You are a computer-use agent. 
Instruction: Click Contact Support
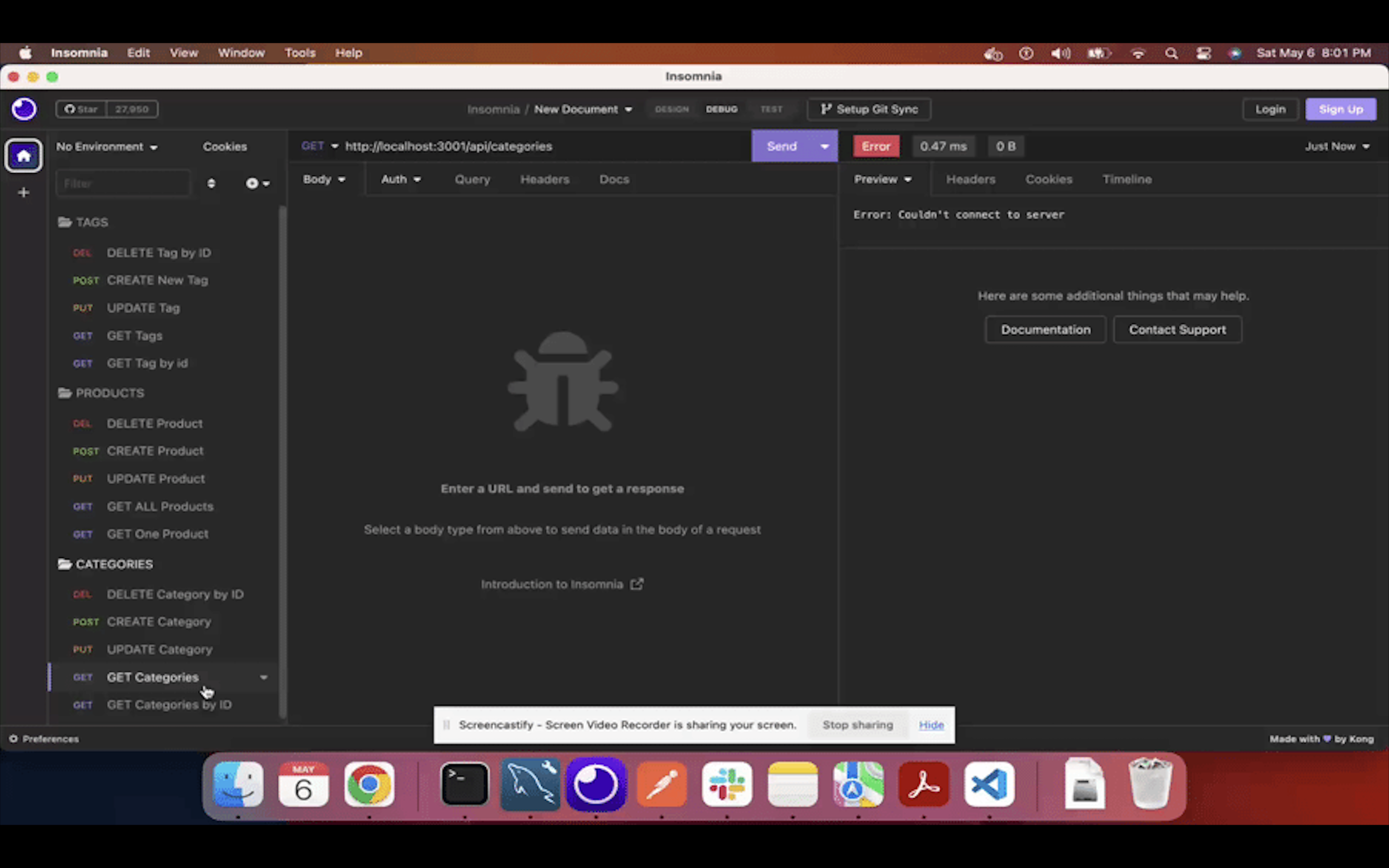pyautogui.click(x=1177, y=330)
